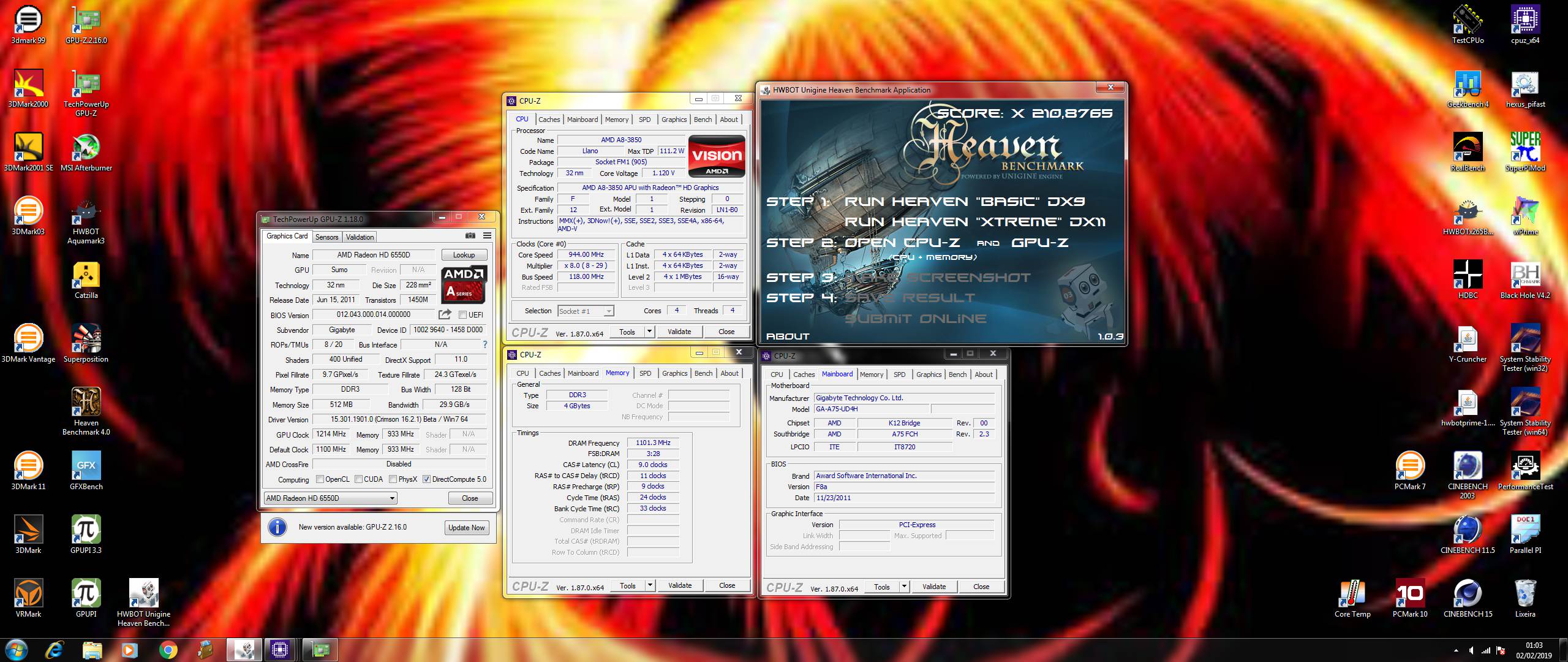Launch Heaven Benchmark 4.0 icon
Viewport: 1568px width, 662px height.
(86, 412)
